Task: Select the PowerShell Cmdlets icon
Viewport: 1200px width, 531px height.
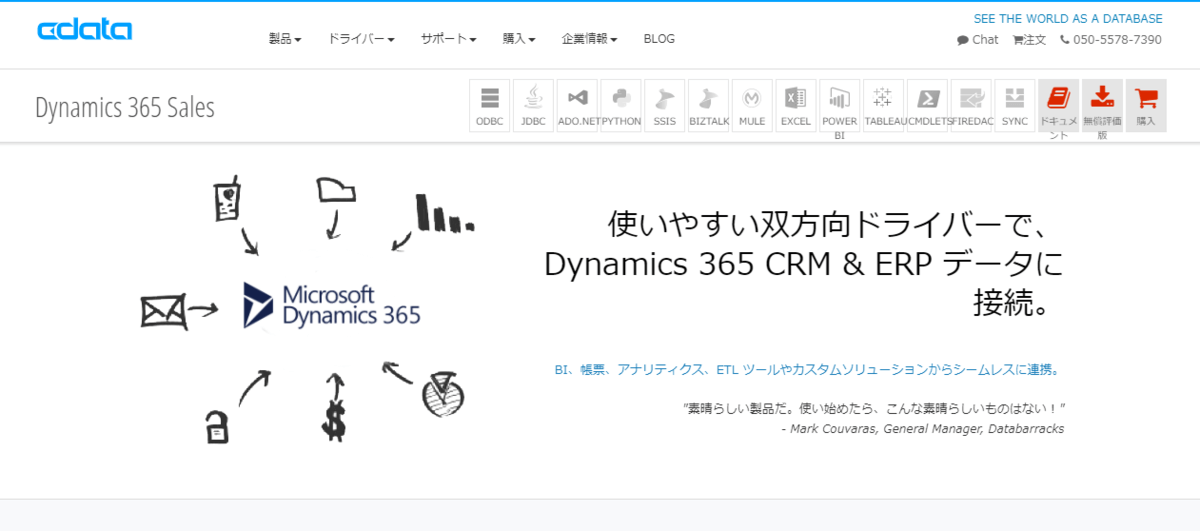Action: pyautogui.click(x=927, y=105)
